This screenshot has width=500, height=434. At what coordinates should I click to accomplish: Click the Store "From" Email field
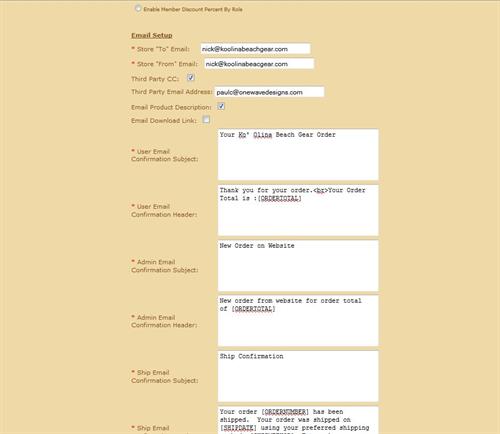click(259, 64)
